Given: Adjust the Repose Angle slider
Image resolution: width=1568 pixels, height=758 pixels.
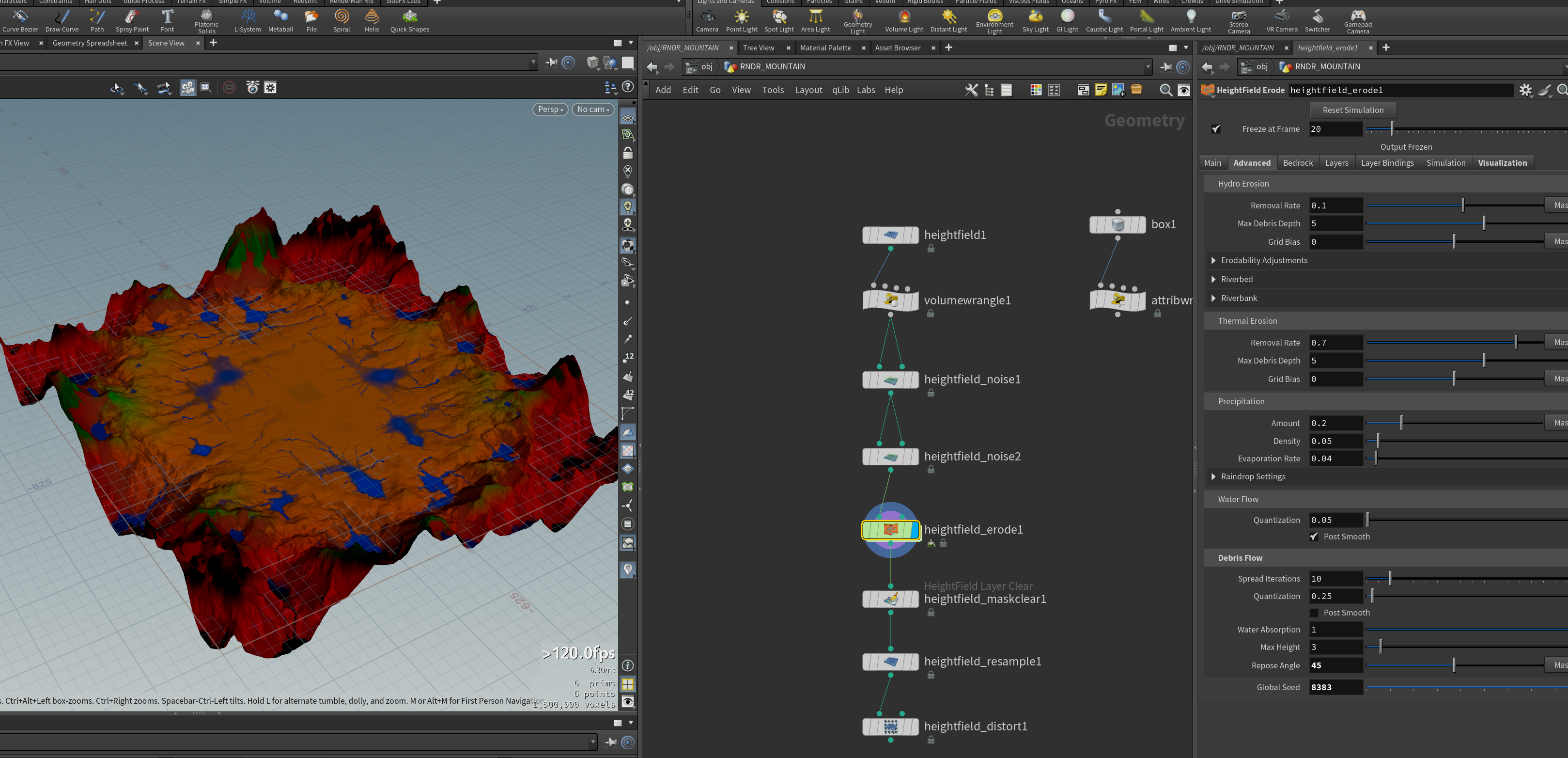Looking at the screenshot, I should [1454, 665].
